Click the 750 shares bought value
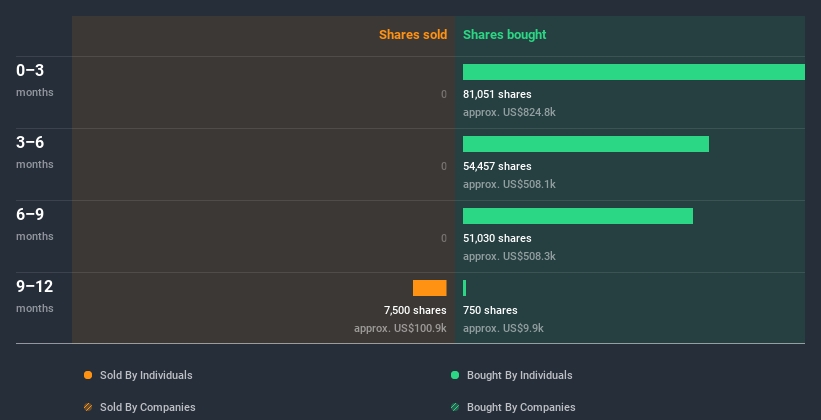The width and height of the screenshot is (821, 420). point(490,310)
